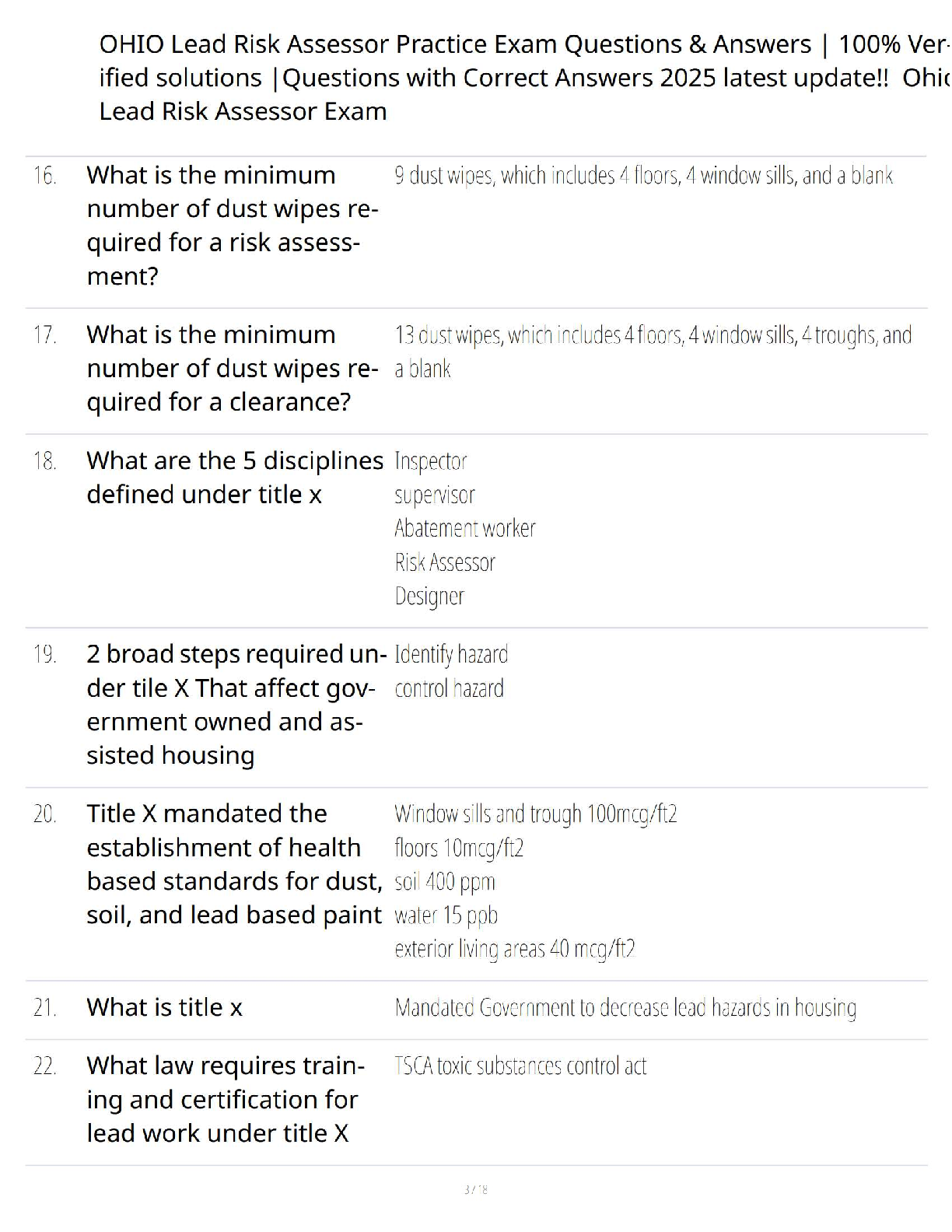The height and width of the screenshot is (1232, 952).
Task: Click the 'What is title x' question
Action: [x=164, y=1008]
